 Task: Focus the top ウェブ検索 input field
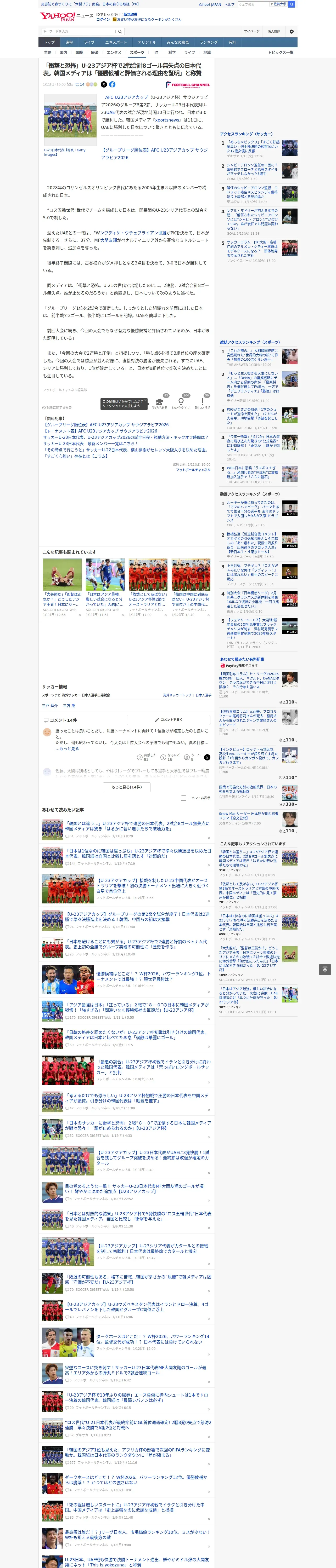(253, 4)
